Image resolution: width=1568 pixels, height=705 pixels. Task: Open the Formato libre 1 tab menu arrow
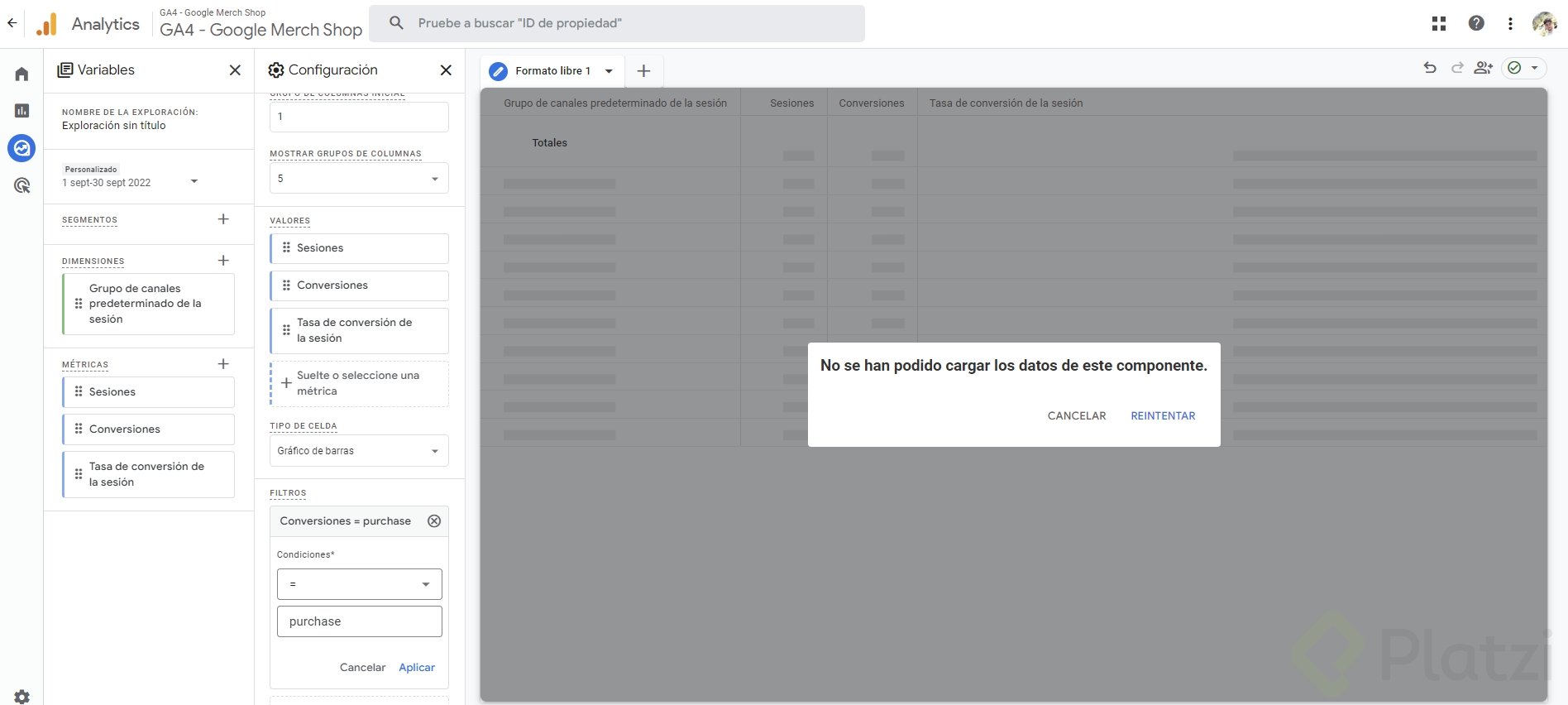[x=609, y=71]
